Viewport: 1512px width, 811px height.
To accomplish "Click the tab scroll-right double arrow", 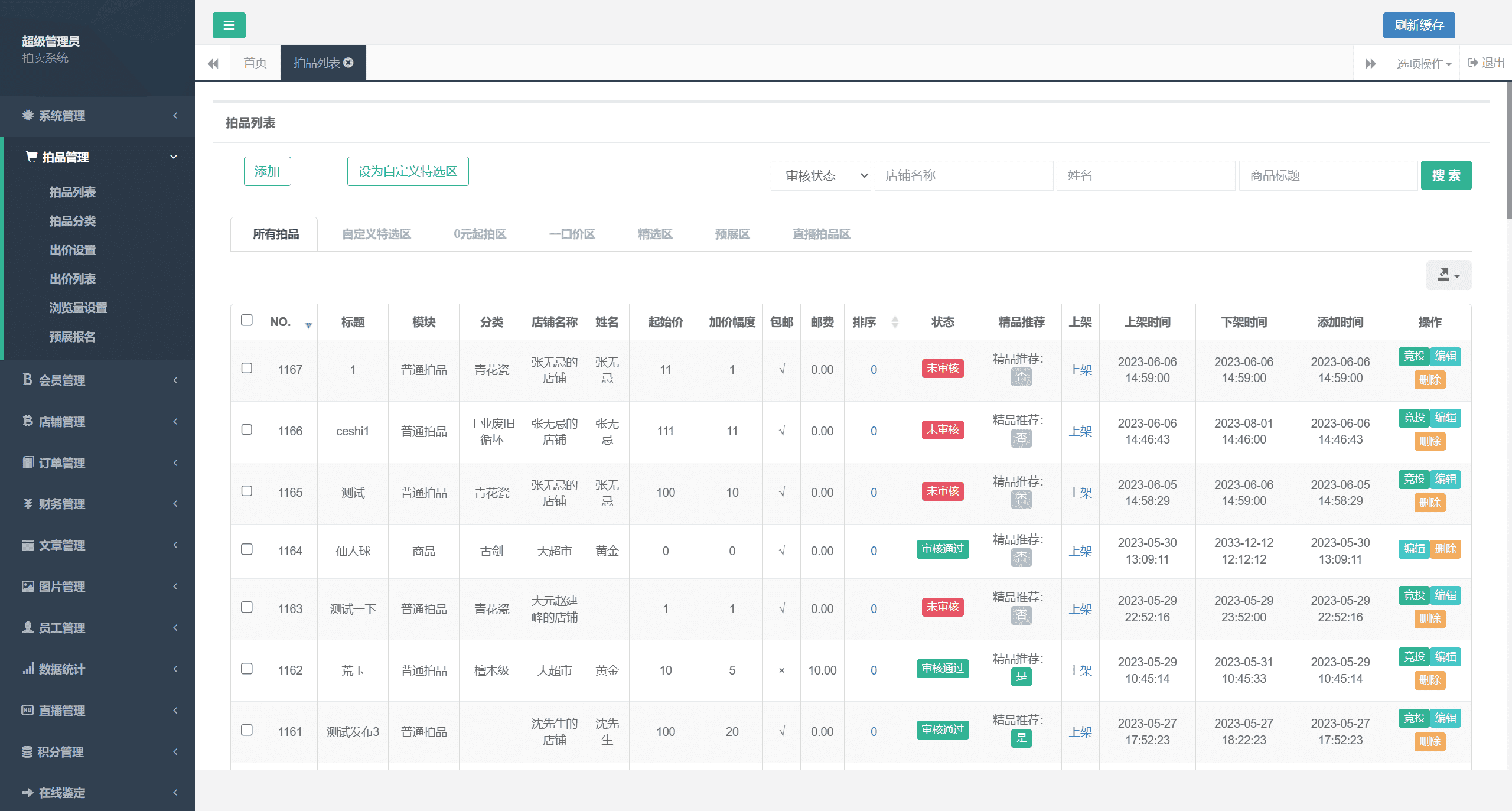I will (x=1371, y=63).
